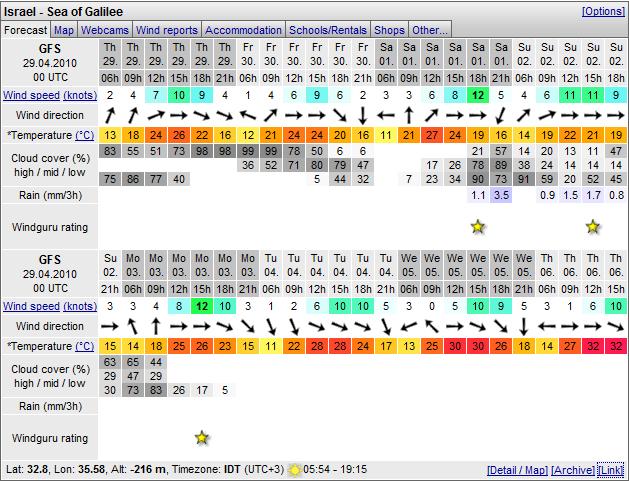
Task: Click the wind direction arrow for Fr 30. 21h
Action: [x=363, y=116]
